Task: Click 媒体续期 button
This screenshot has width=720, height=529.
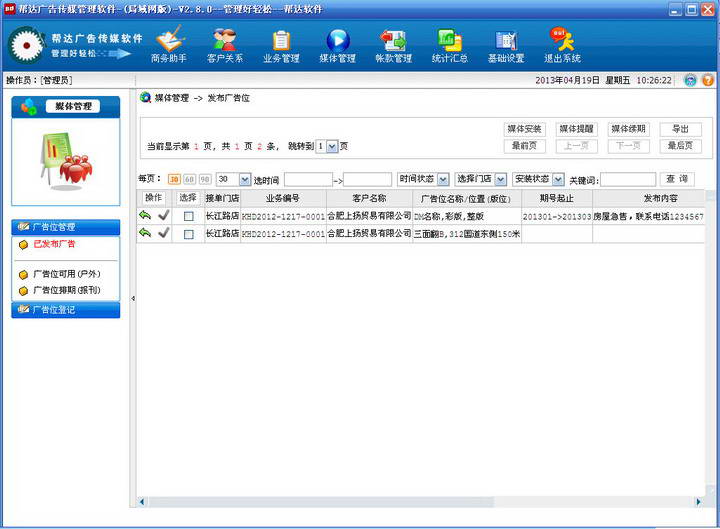Action: (x=629, y=129)
